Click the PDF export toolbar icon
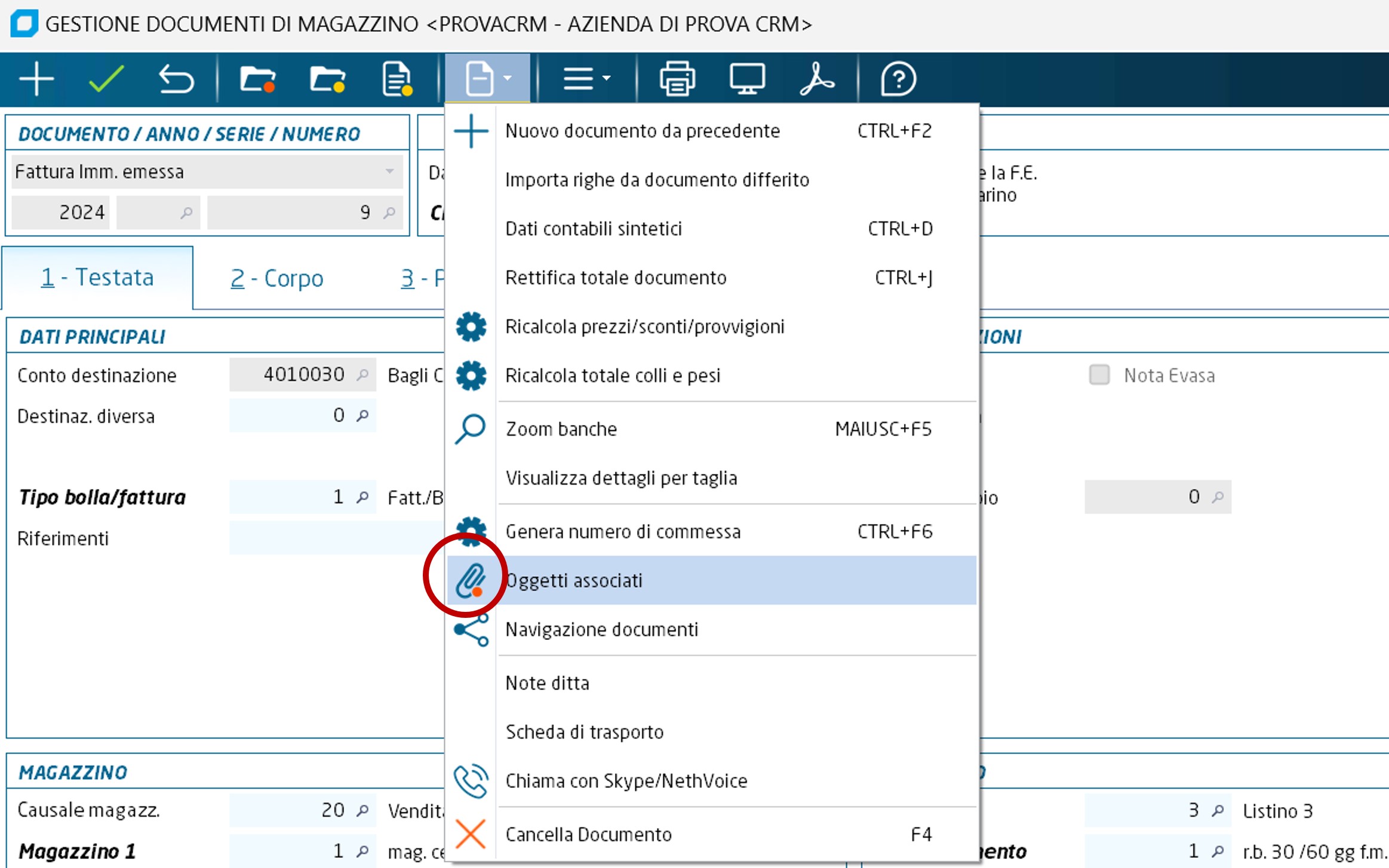This screenshot has height=868, width=1389. click(x=817, y=79)
